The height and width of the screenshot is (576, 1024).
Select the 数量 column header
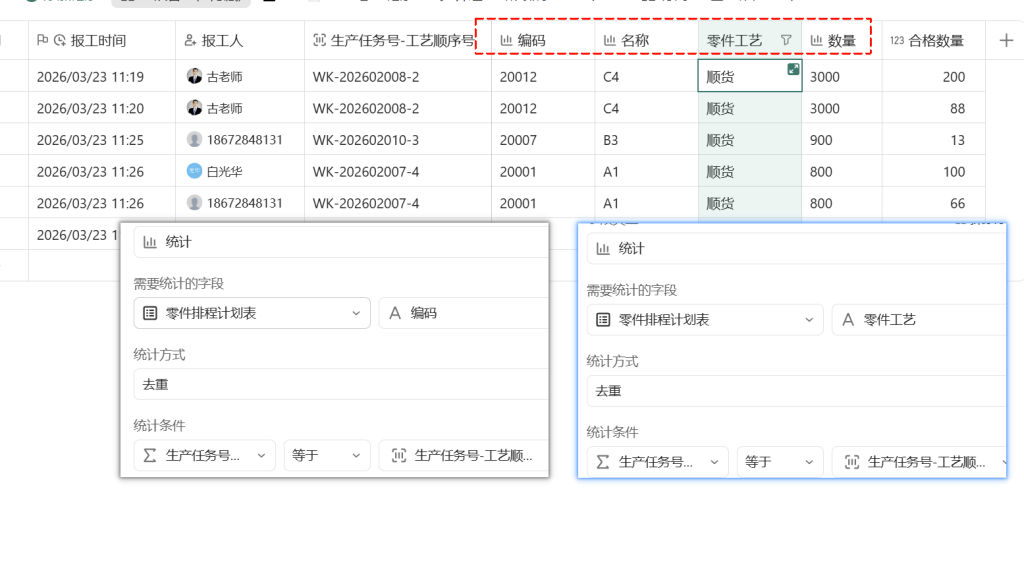point(842,40)
